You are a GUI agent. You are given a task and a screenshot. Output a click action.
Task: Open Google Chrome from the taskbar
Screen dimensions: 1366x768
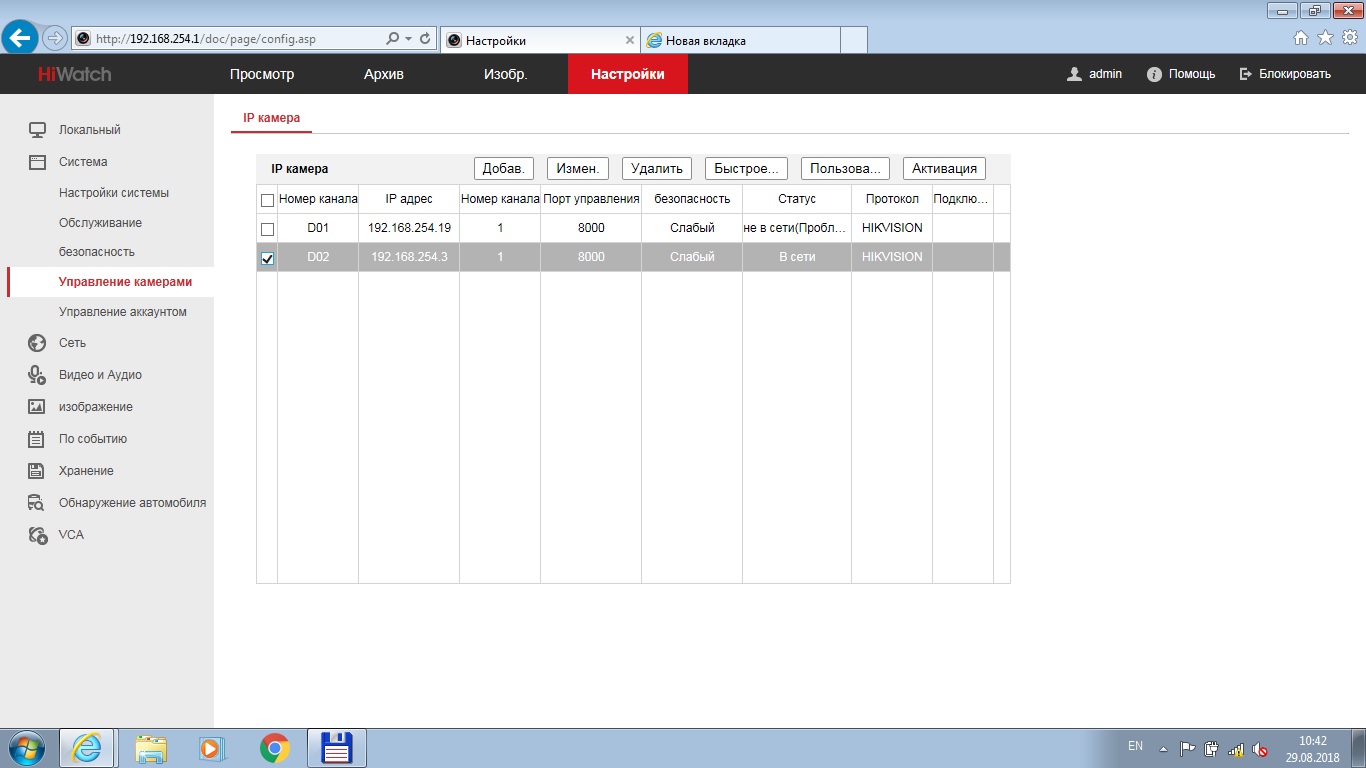pos(274,748)
